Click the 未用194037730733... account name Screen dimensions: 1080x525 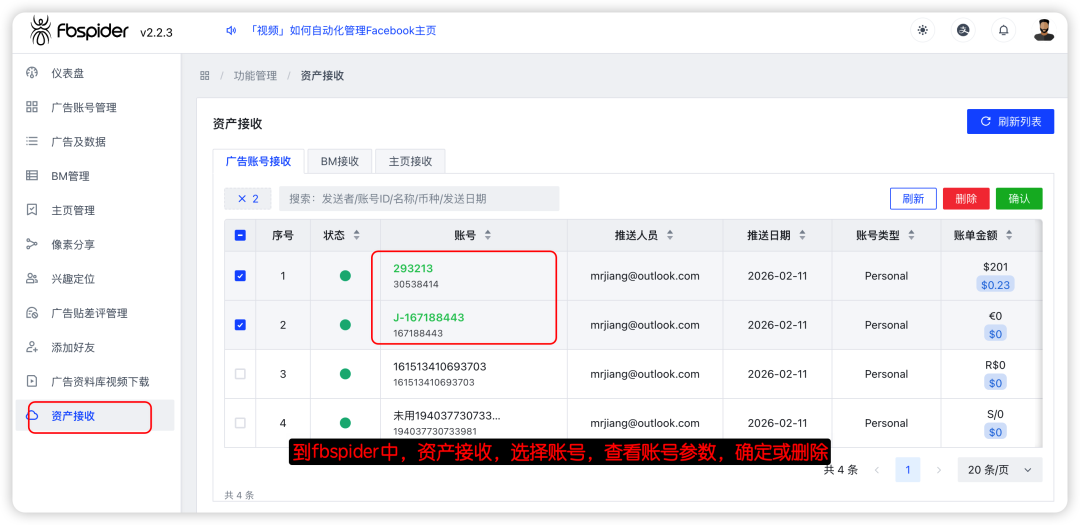[446, 415]
